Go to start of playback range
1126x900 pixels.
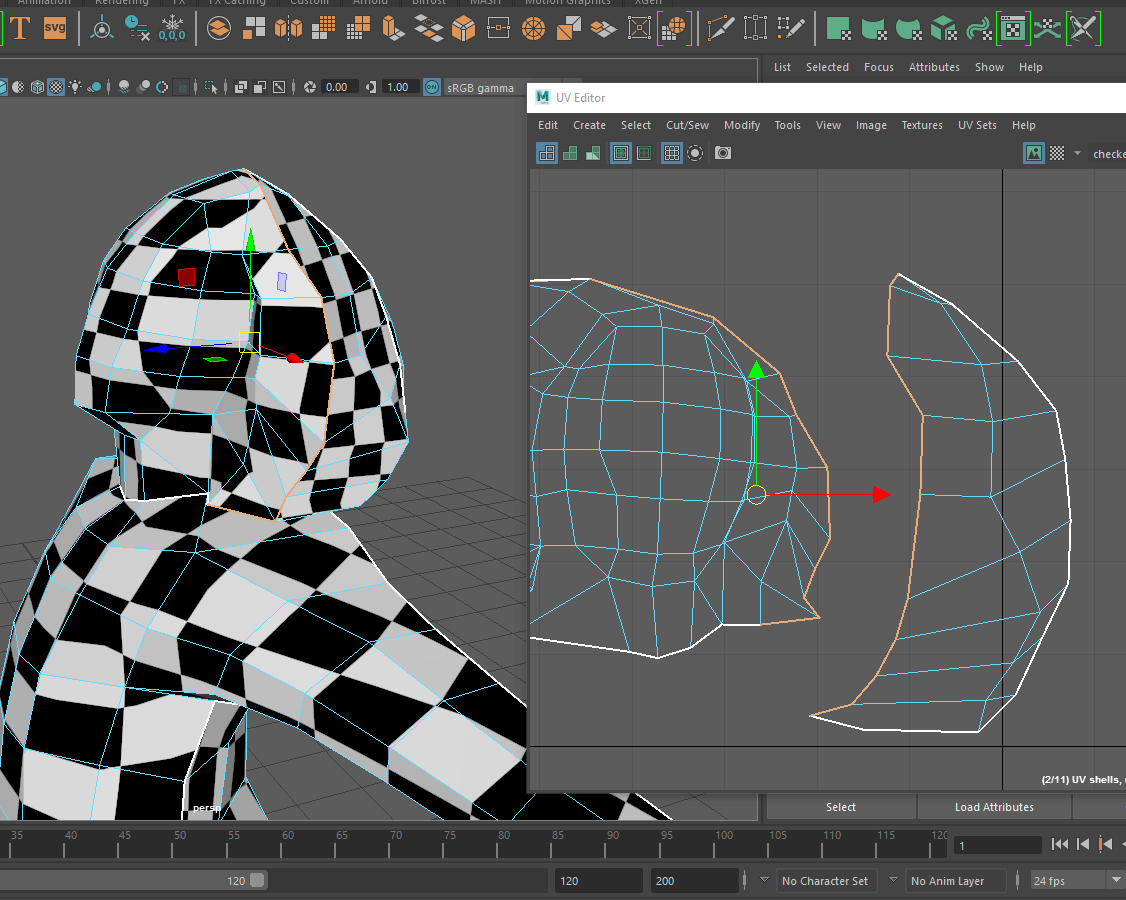pos(1059,845)
